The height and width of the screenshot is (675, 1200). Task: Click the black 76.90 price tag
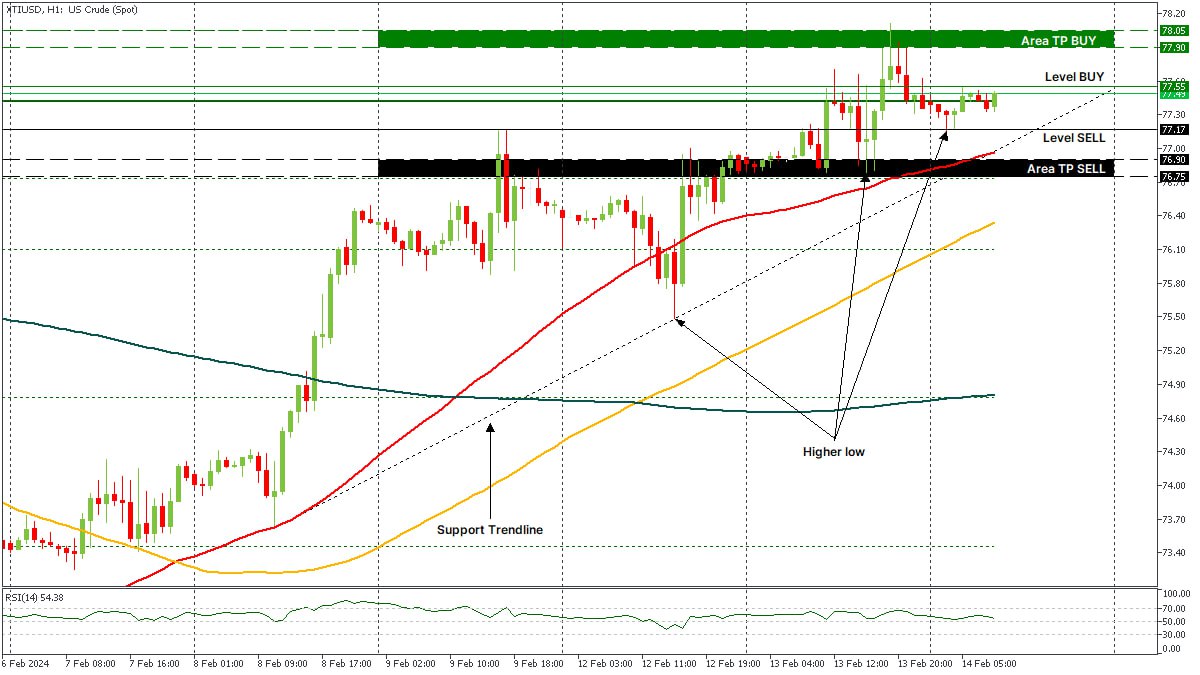1173,159
